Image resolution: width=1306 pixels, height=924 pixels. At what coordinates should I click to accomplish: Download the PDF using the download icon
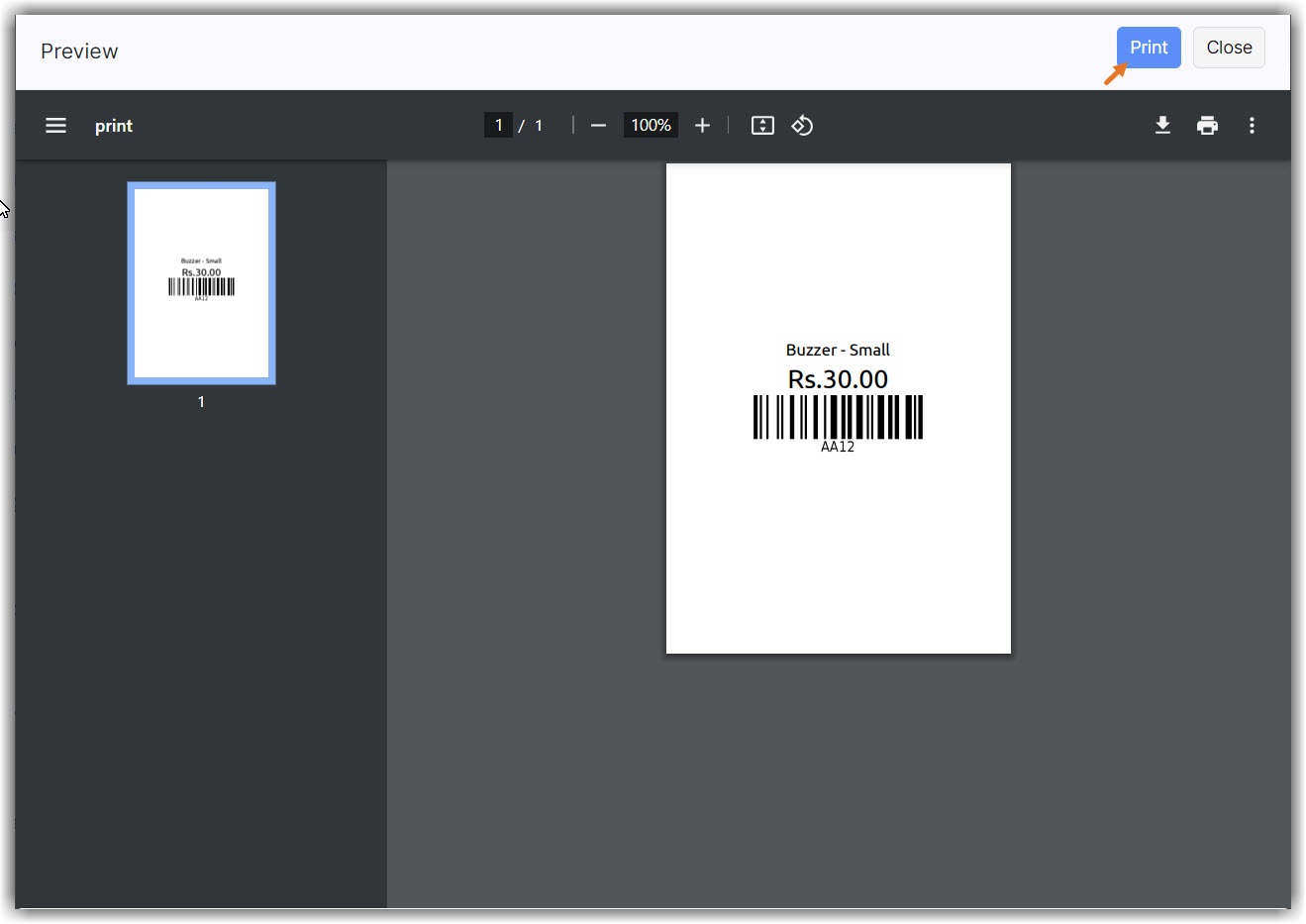click(x=1162, y=126)
